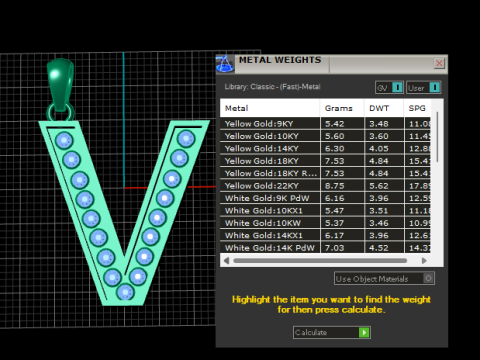The image size is (480, 360).
Task: Select the Yellow Gold:9KY row
Action: pyautogui.click(x=325, y=124)
